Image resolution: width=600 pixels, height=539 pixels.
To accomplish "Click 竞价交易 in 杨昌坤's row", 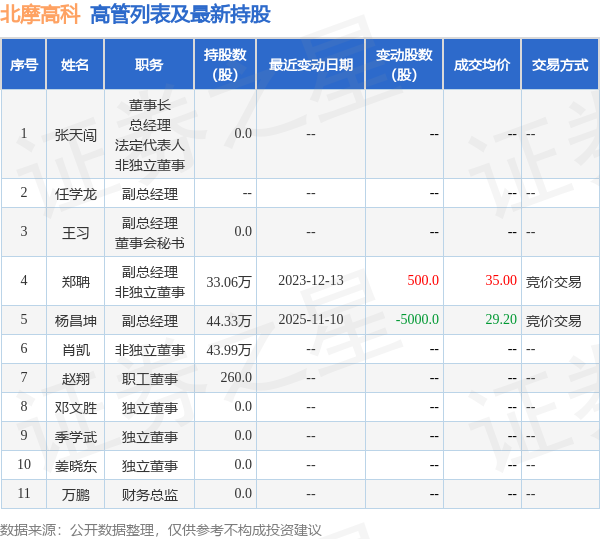I will click(553, 321).
